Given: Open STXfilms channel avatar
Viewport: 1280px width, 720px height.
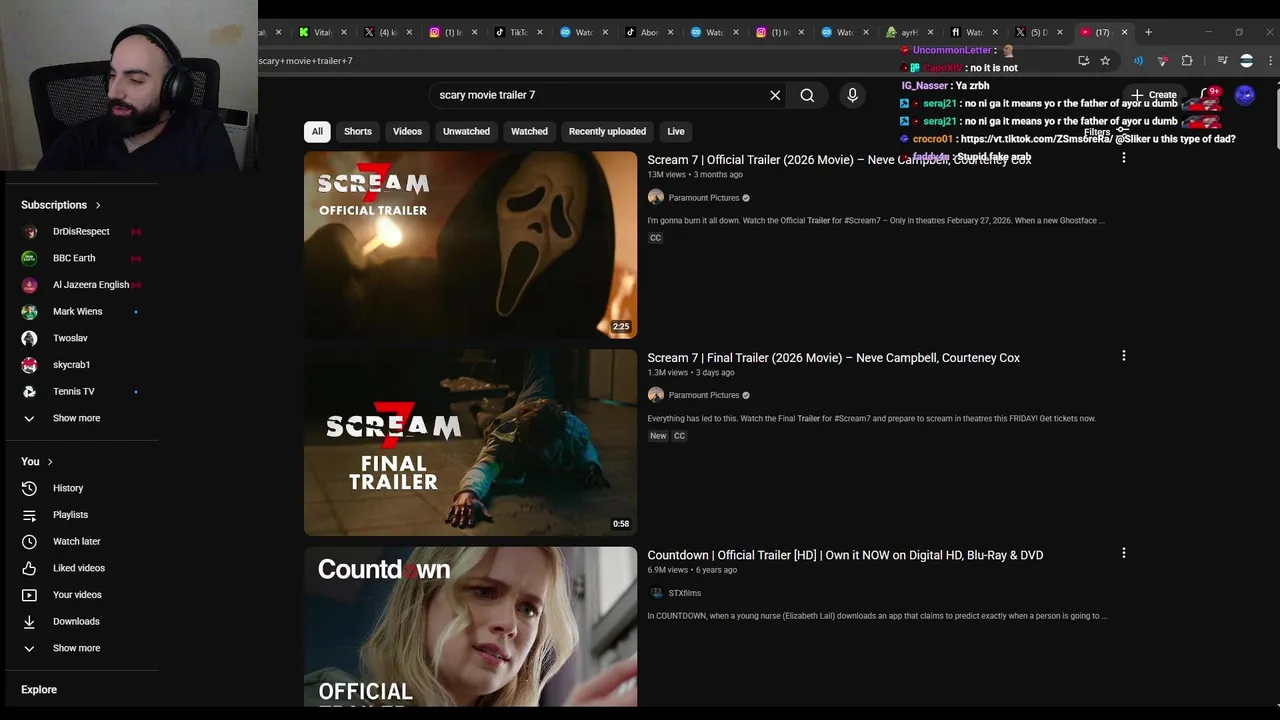Looking at the screenshot, I should 656,593.
